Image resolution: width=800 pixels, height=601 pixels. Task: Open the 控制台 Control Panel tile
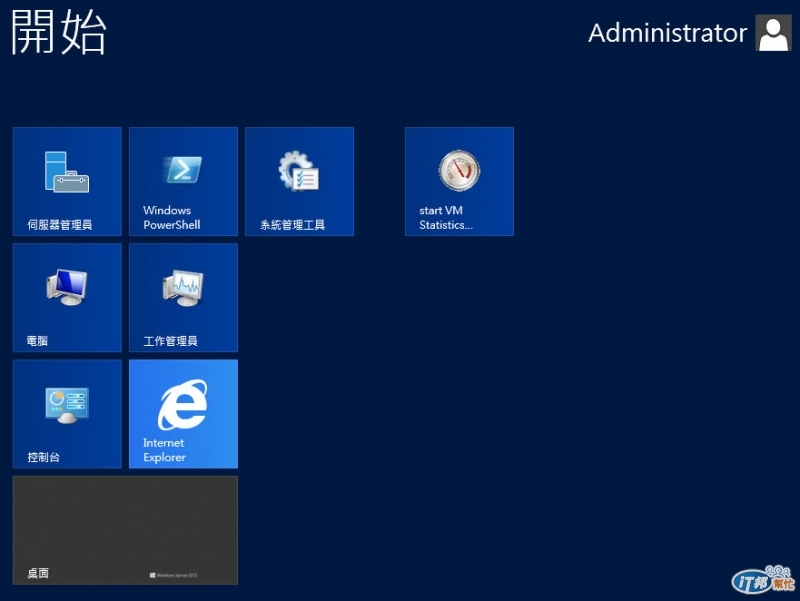click(67, 414)
